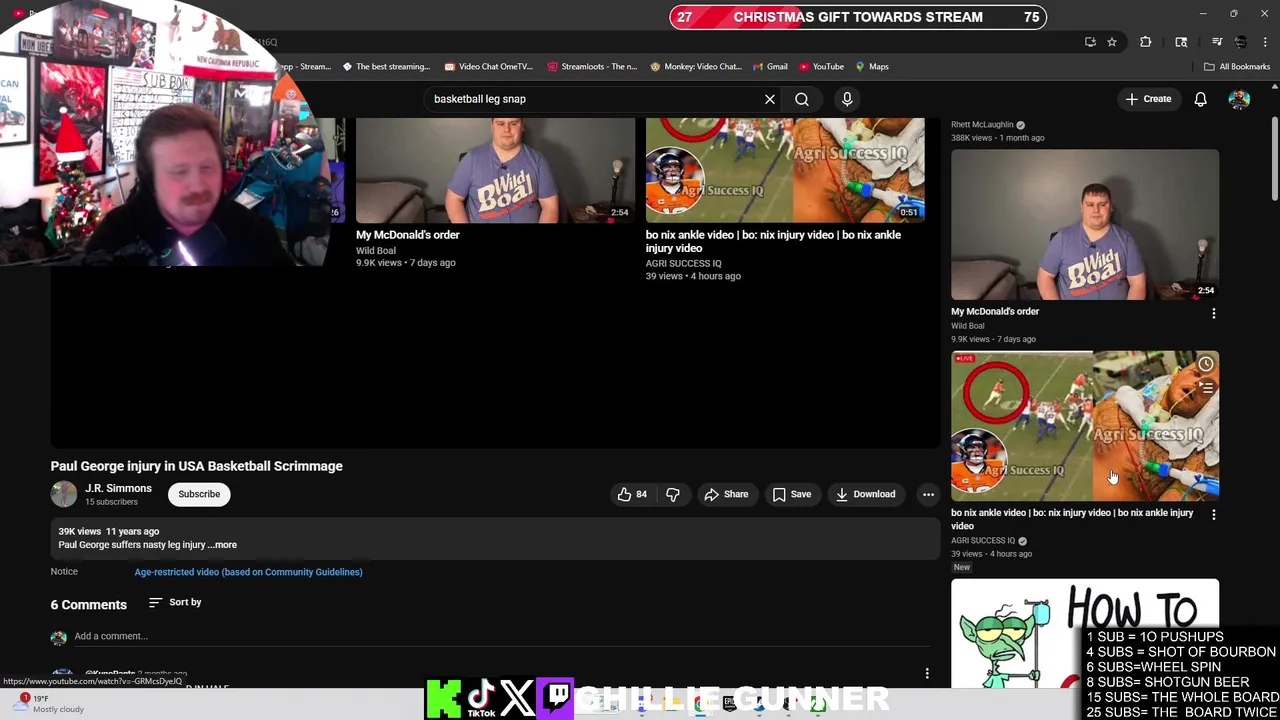Open Wild Boal channel under end-screen video
The image size is (1280, 720).
376,251
